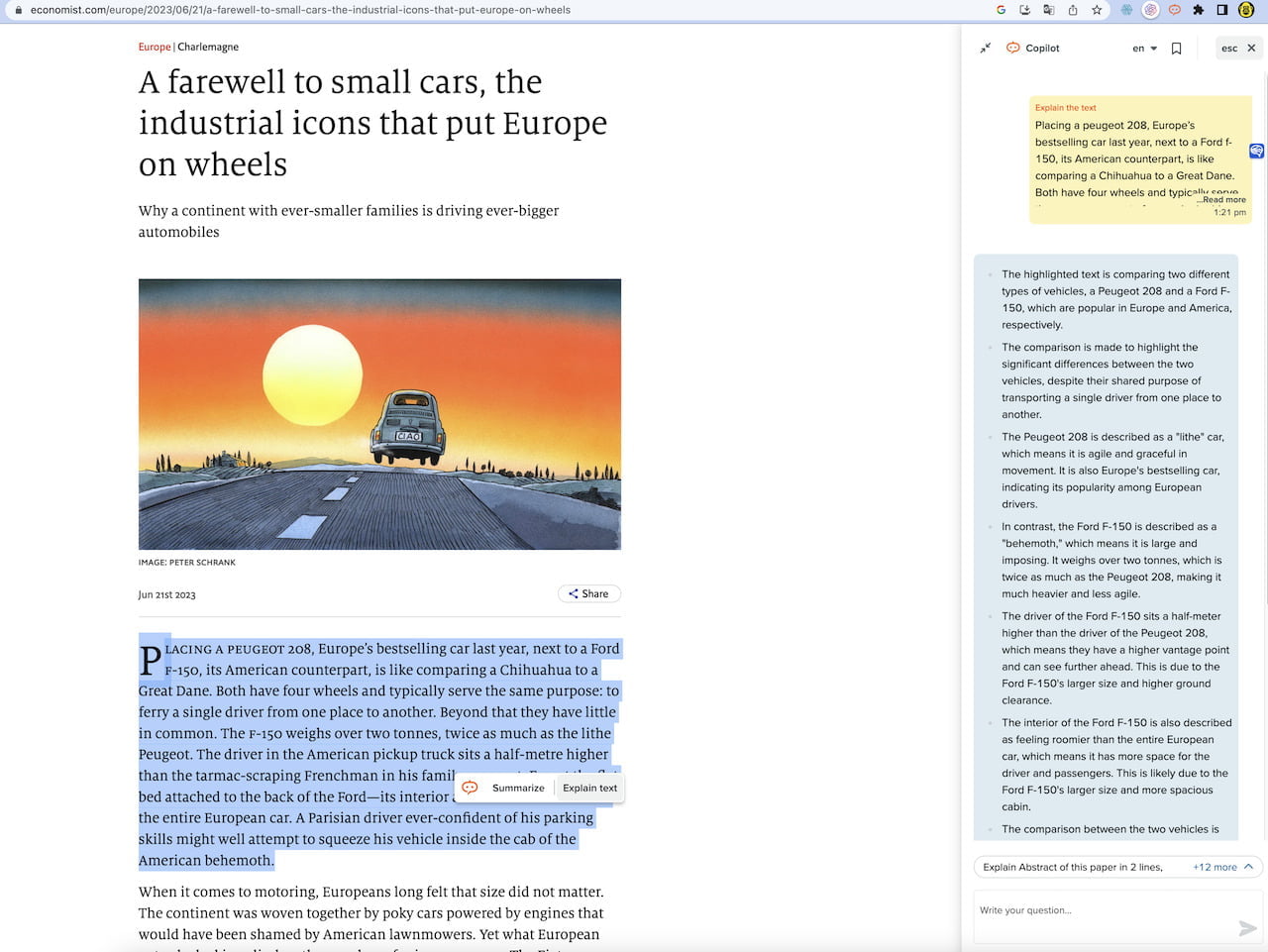
Task: Toggle the browser side panel icon
Action: pyautogui.click(x=1222, y=10)
